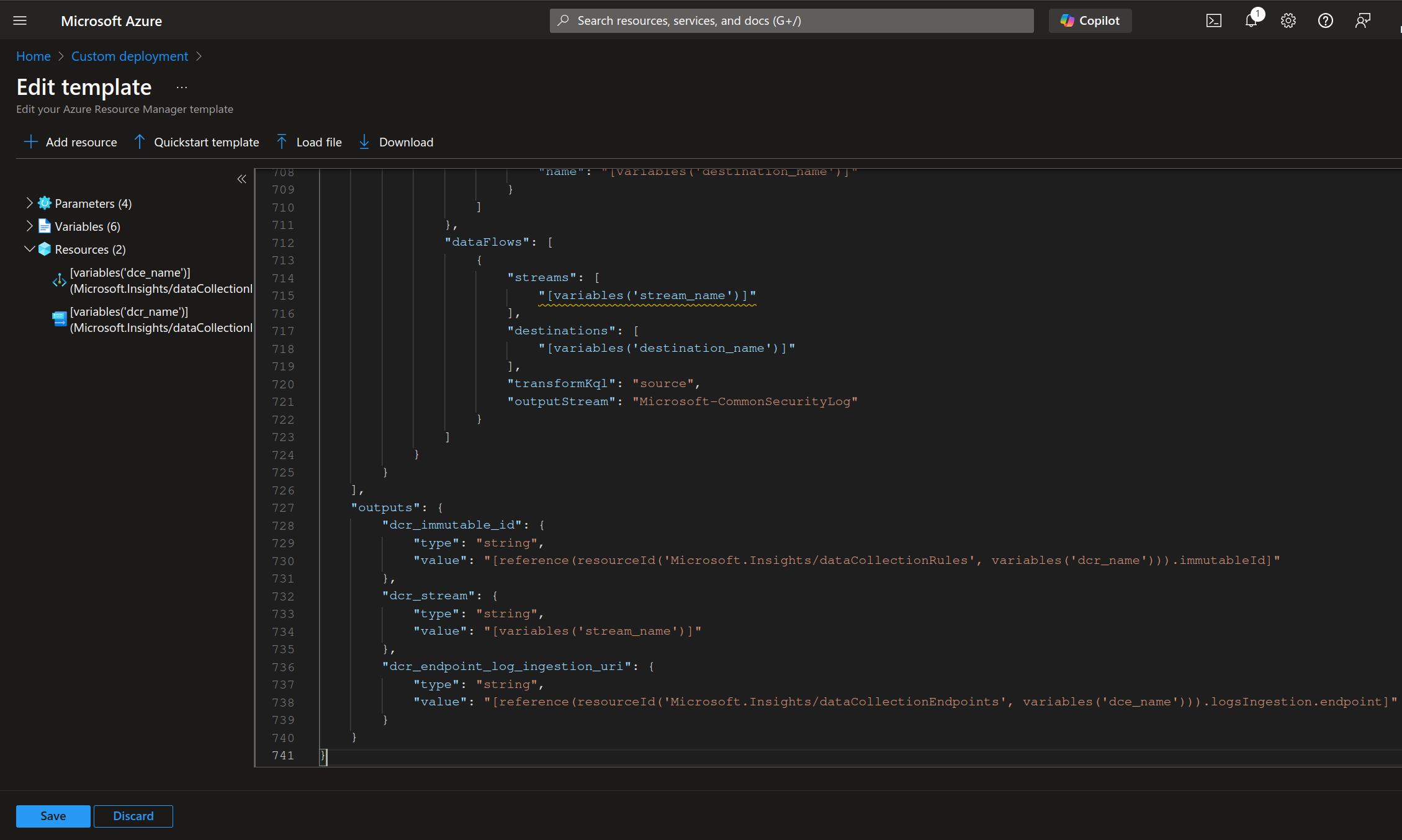Click the stream_name variable with warning underline
This screenshot has height=840, width=1402.
[647, 296]
